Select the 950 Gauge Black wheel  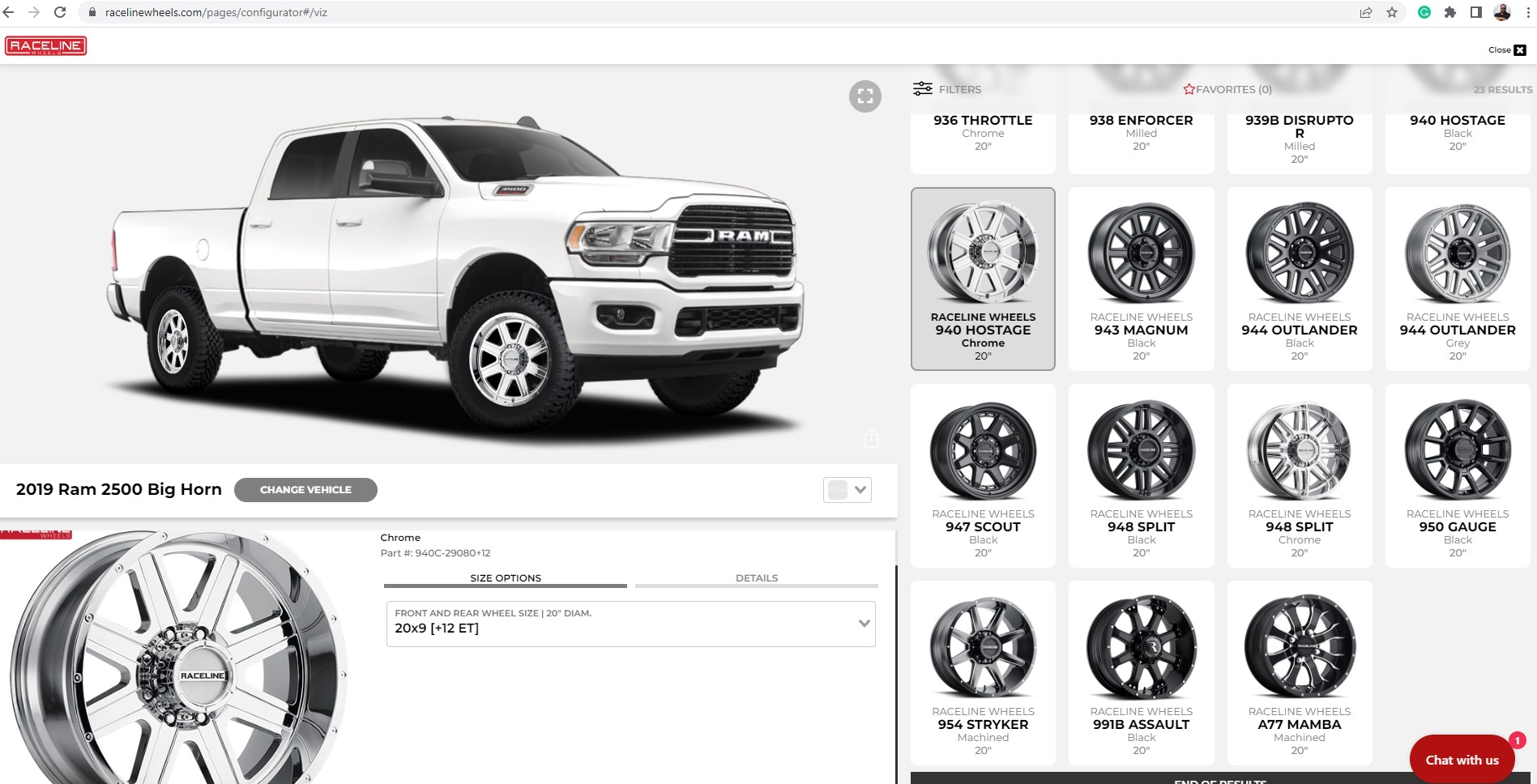[1458, 475]
